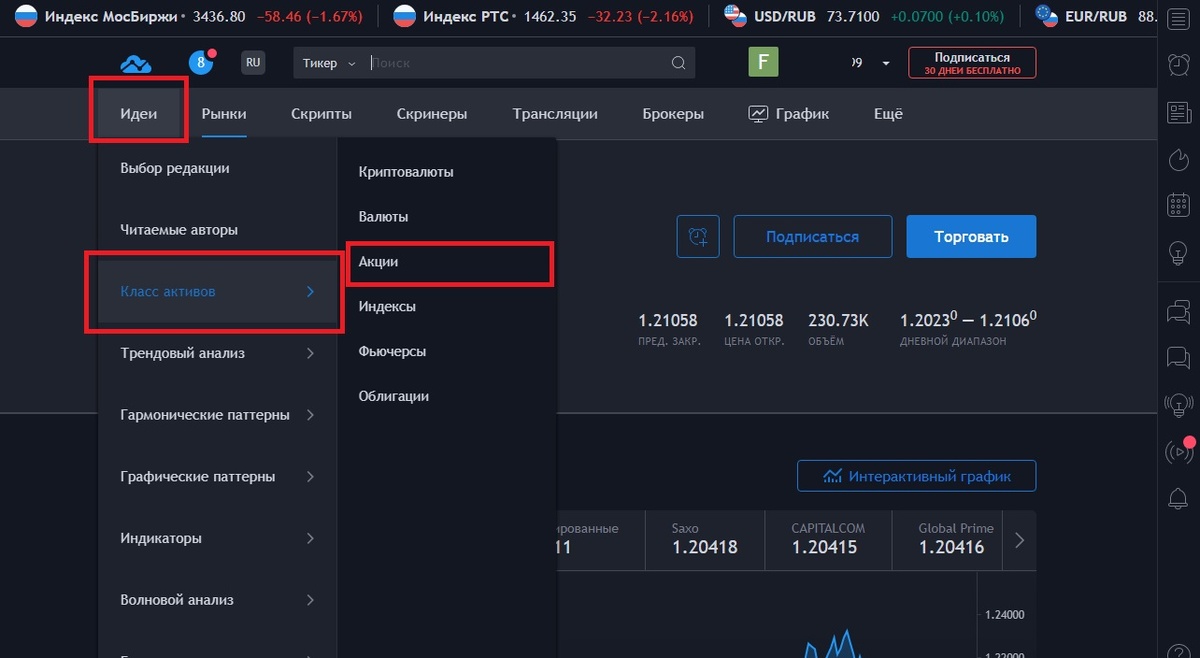The height and width of the screenshot is (658, 1200).
Task: Expand Графические паттерны submenu arrow
Action: click(x=310, y=477)
